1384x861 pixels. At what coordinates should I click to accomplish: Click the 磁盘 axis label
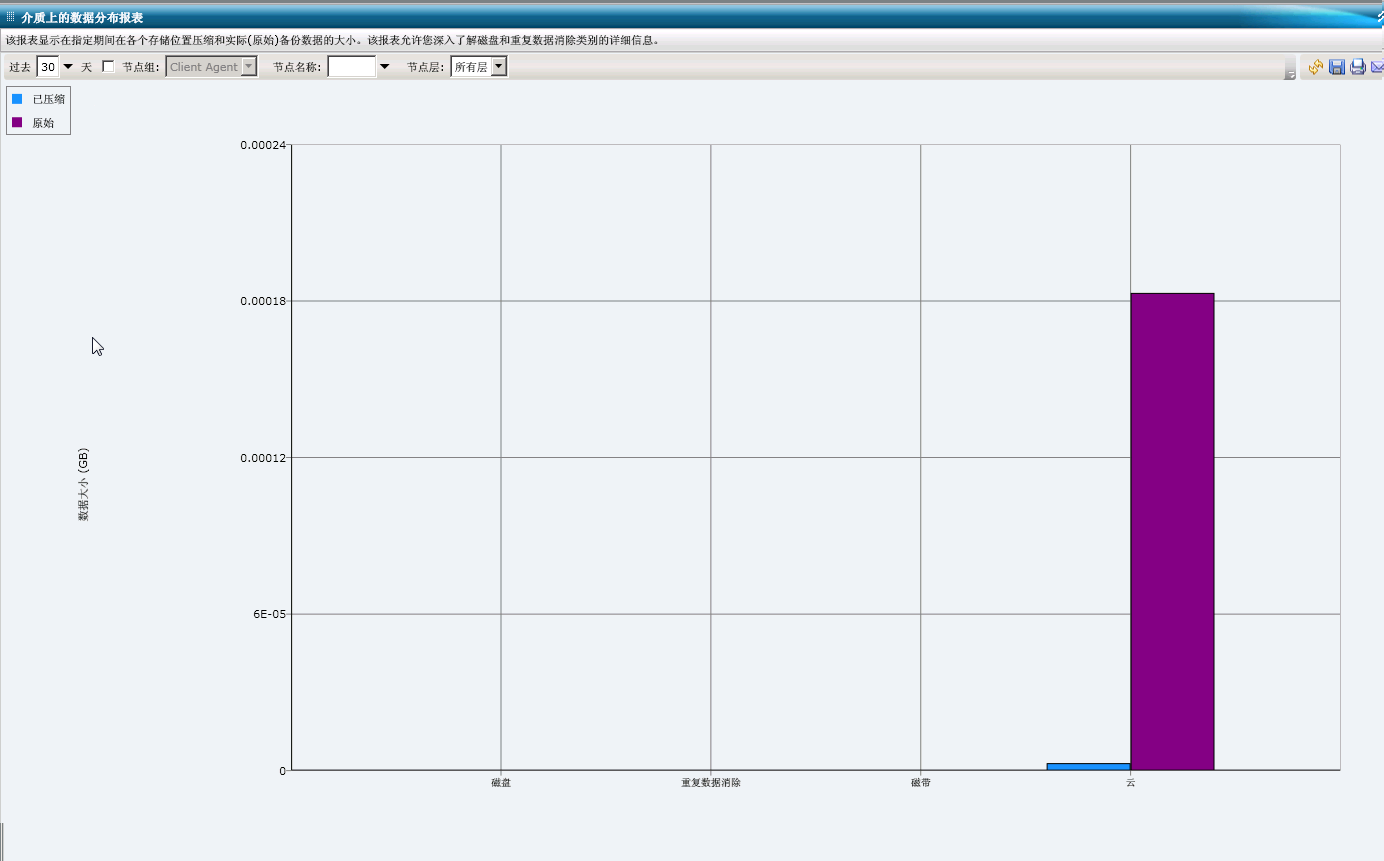[501, 783]
